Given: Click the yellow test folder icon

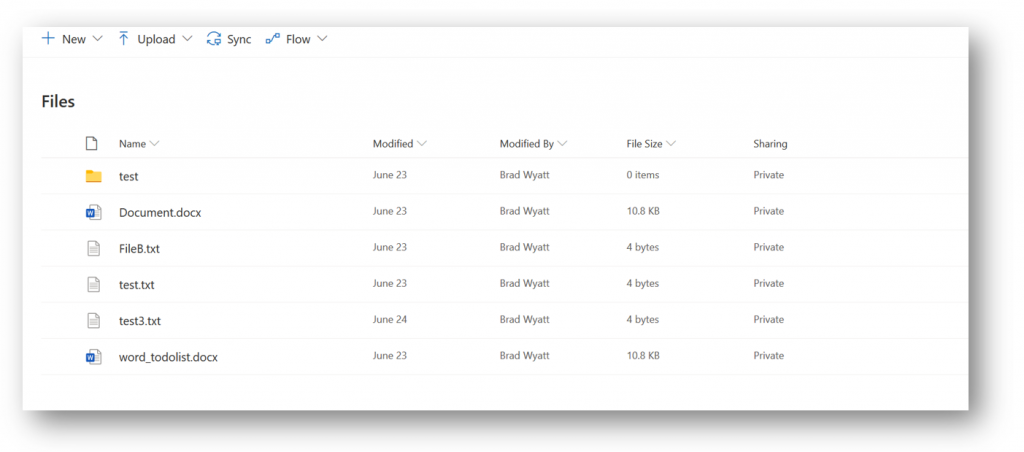Looking at the screenshot, I should click(x=93, y=176).
